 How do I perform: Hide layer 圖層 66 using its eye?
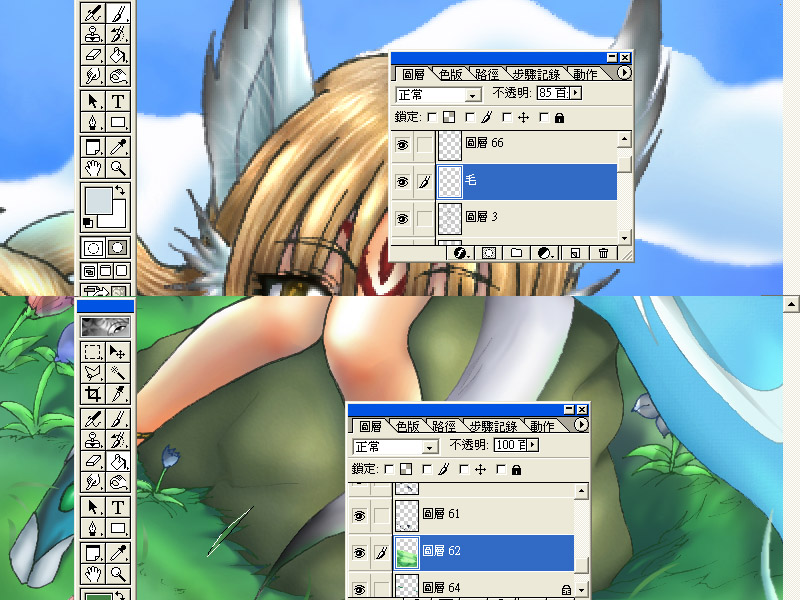point(403,145)
